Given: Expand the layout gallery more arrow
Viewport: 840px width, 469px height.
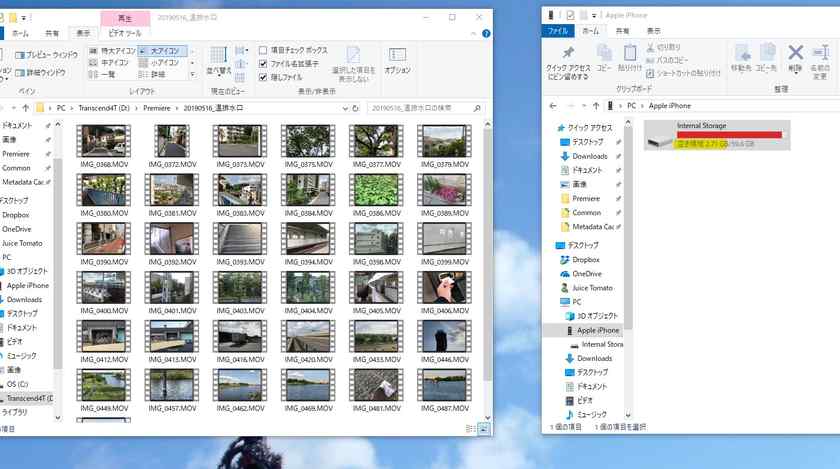Looking at the screenshot, I should [192, 75].
